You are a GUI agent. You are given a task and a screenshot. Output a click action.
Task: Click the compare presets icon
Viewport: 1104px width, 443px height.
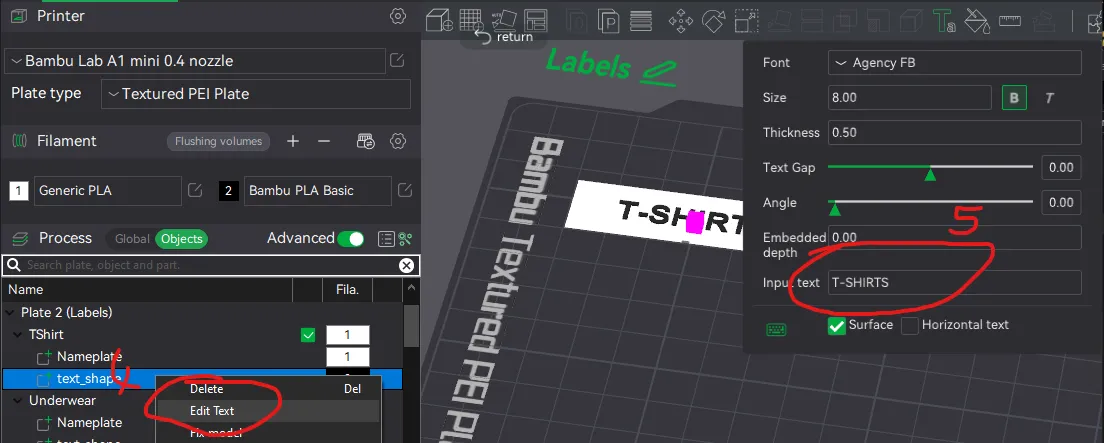click(404, 239)
